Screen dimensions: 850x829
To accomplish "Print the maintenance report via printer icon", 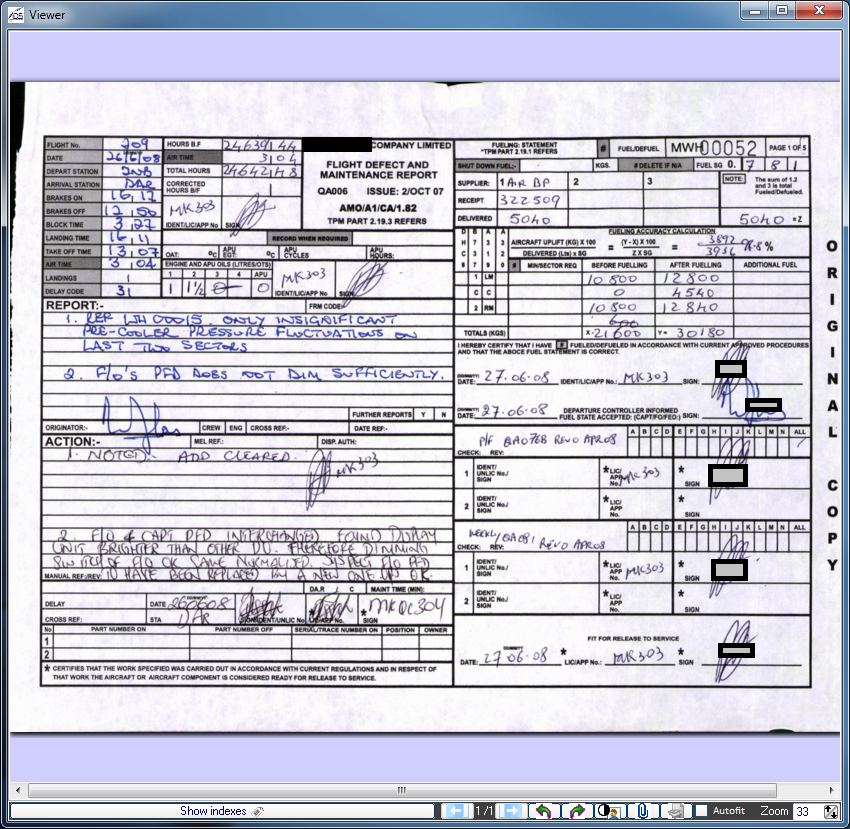I will coord(676,811).
